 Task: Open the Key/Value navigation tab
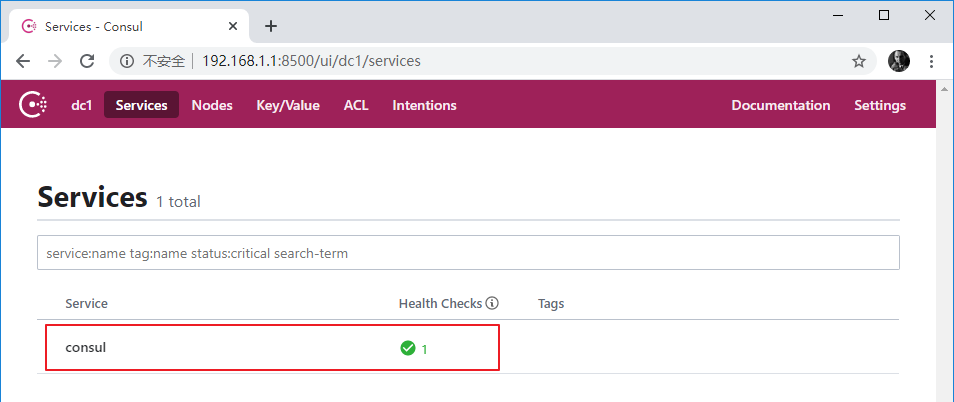[288, 105]
